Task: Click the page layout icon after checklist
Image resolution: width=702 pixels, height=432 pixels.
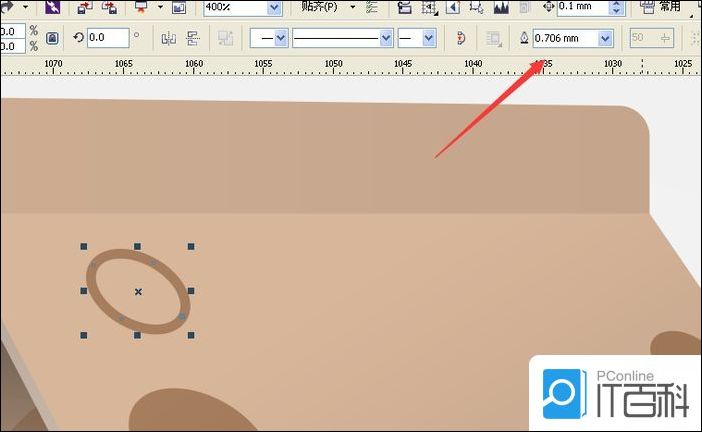Action: (404, 7)
